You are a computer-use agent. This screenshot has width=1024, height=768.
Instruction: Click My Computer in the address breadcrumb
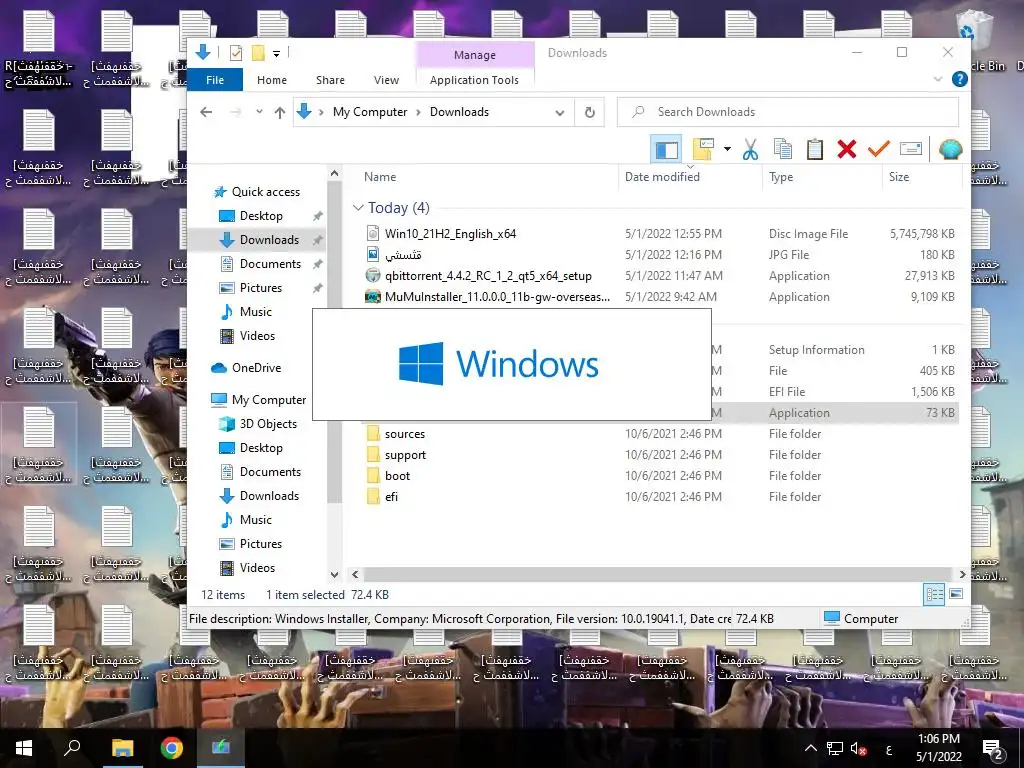370,112
